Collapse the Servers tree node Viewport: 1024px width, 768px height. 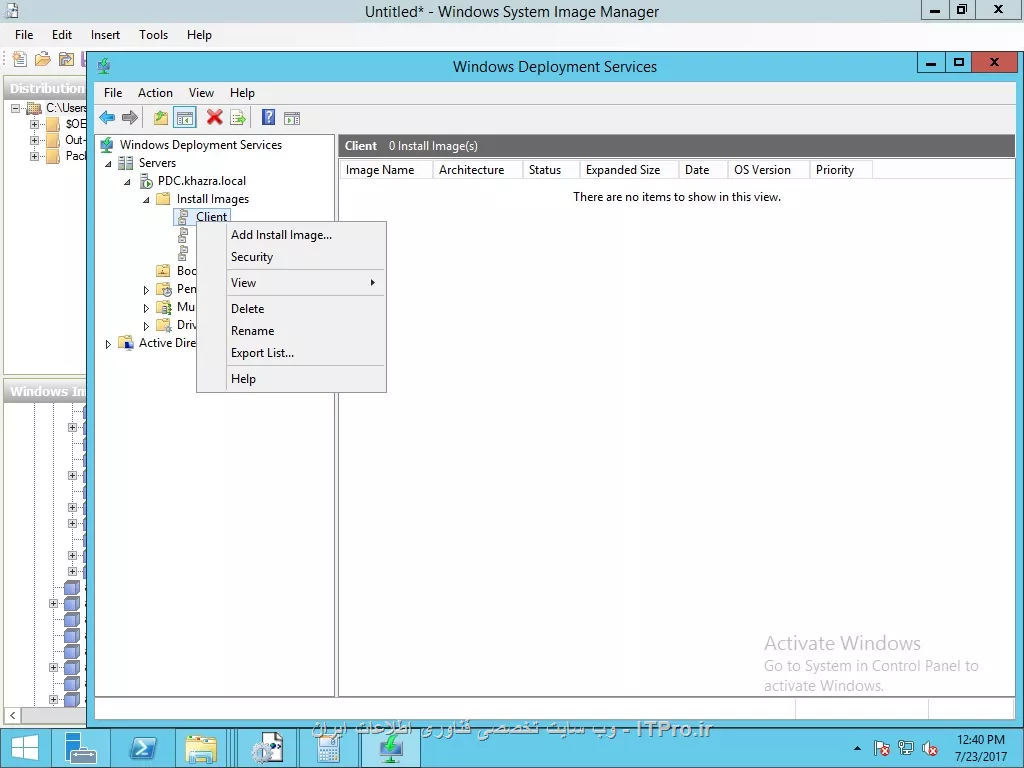click(x=108, y=164)
